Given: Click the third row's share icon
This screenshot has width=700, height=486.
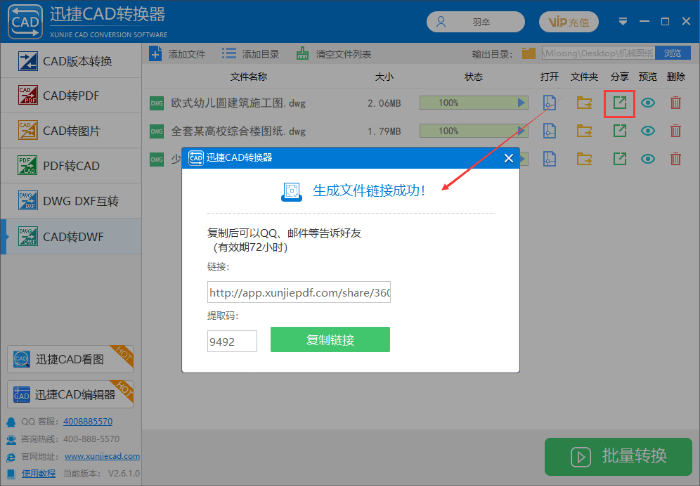Looking at the screenshot, I should pos(619,159).
